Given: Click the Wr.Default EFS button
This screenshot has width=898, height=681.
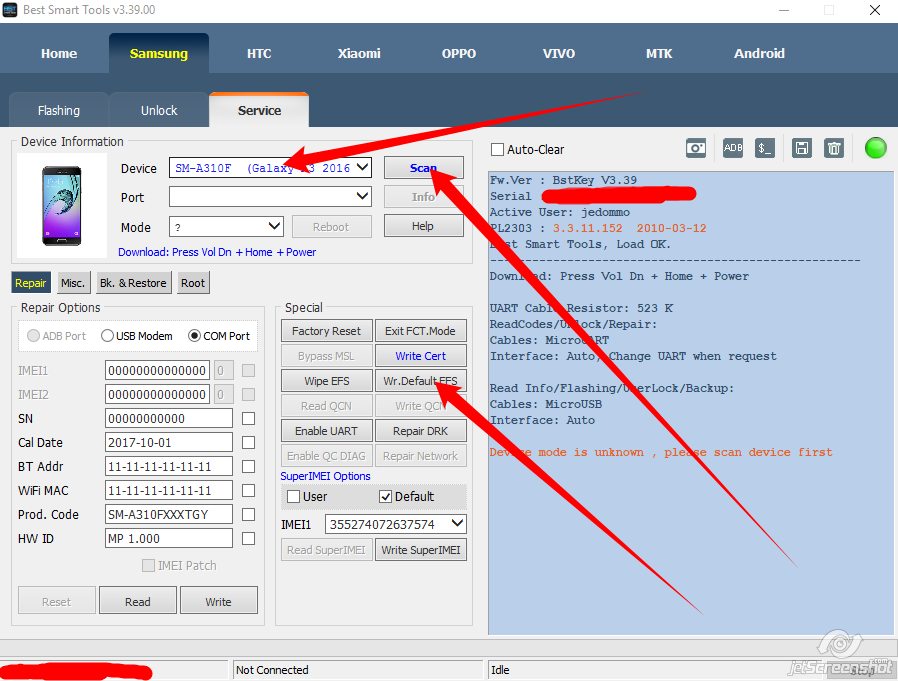Looking at the screenshot, I should 420,381.
